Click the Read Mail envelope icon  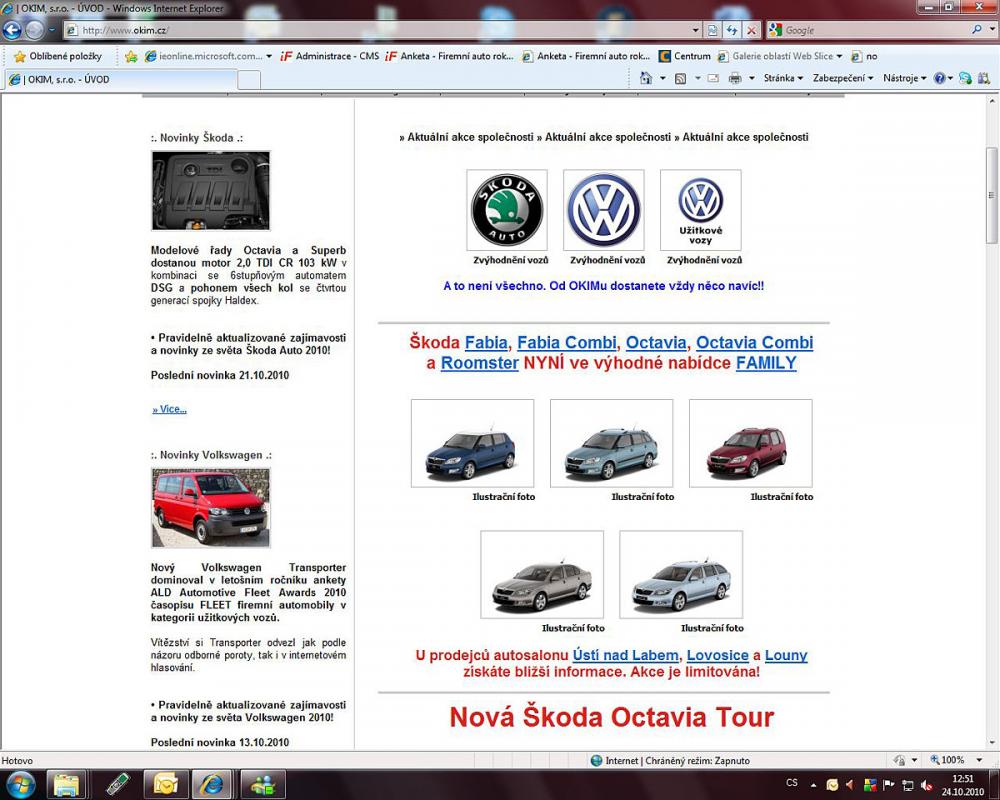pos(713,78)
